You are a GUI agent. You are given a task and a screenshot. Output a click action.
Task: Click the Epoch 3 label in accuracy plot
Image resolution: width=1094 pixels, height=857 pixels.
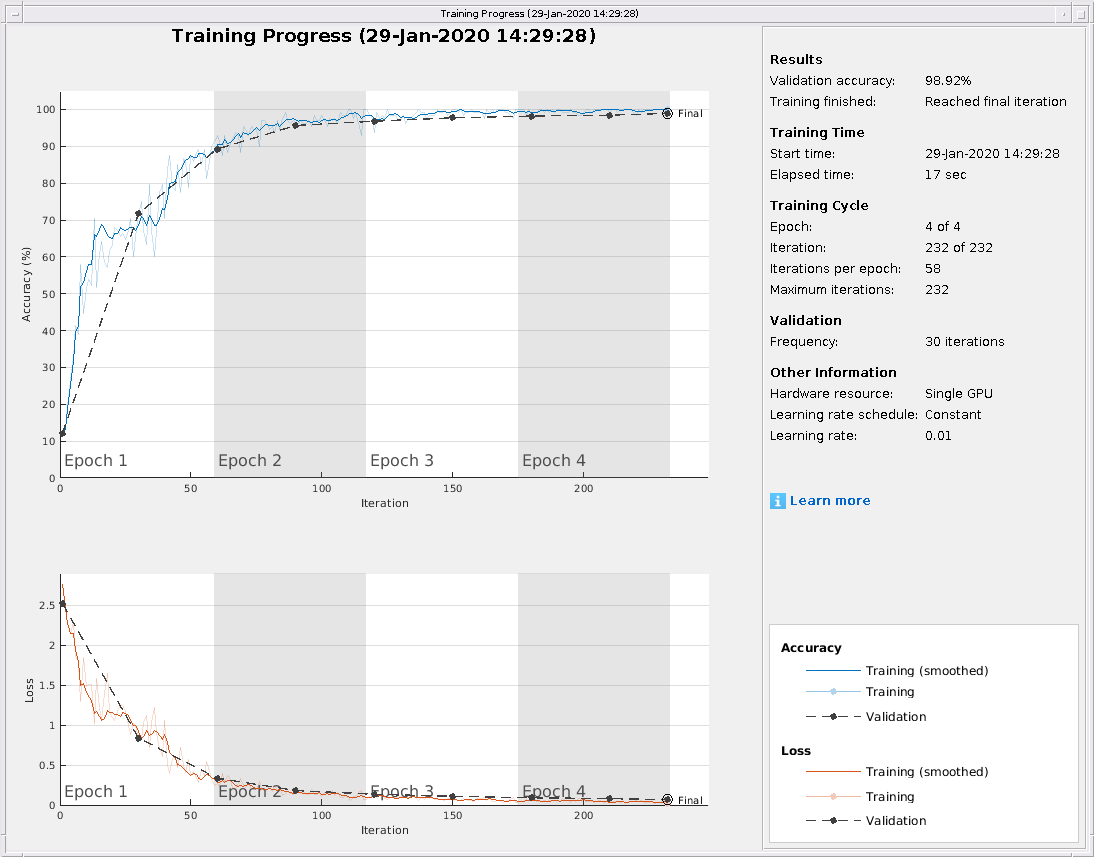click(402, 461)
